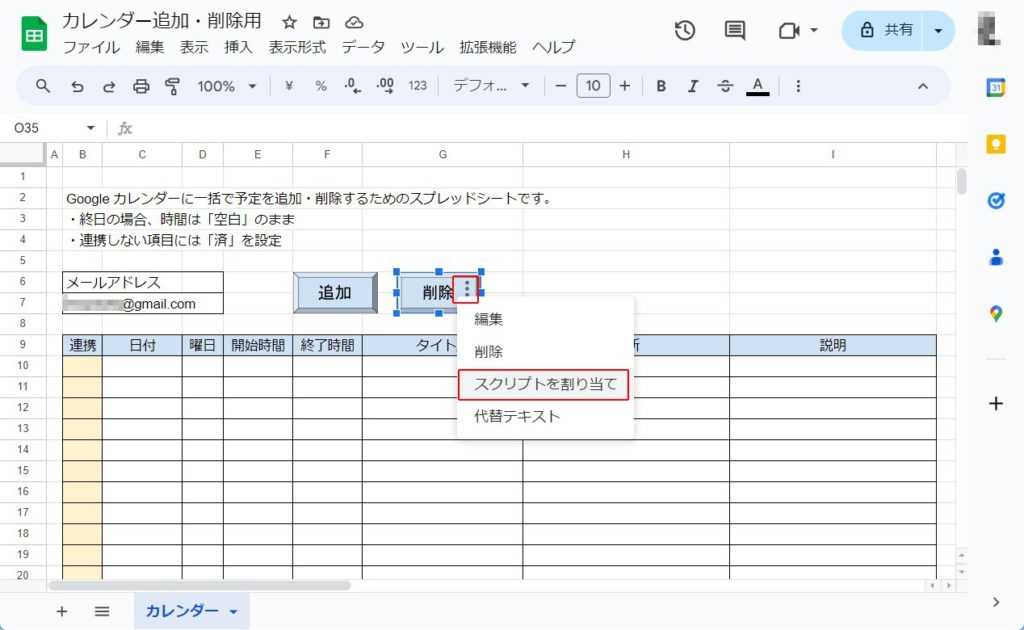
Task: Select スクリプトを割り当て from context menu
Action: (545, 384)
